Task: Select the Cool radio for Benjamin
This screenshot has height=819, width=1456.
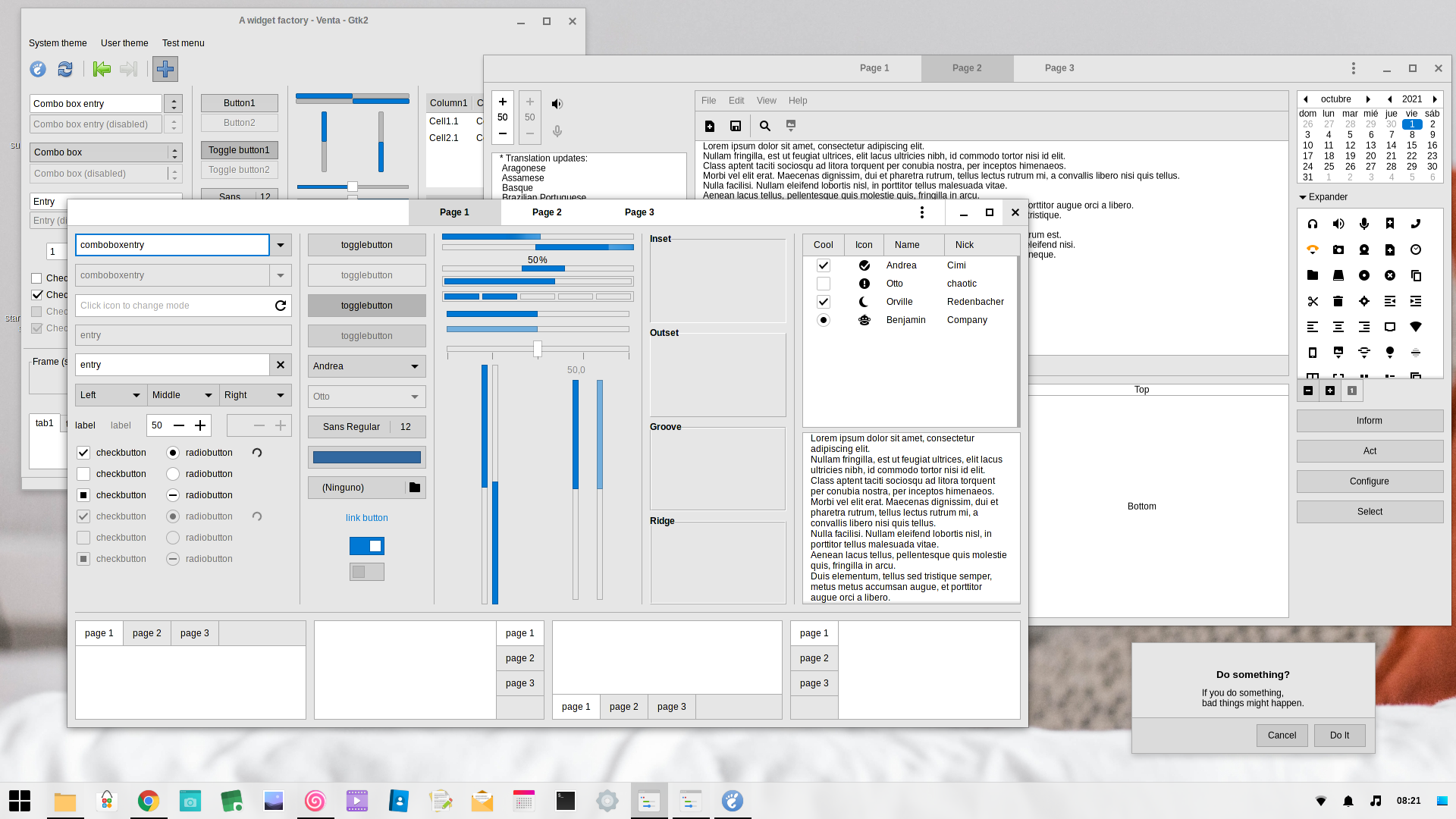Action: click(x=824, y=320)
